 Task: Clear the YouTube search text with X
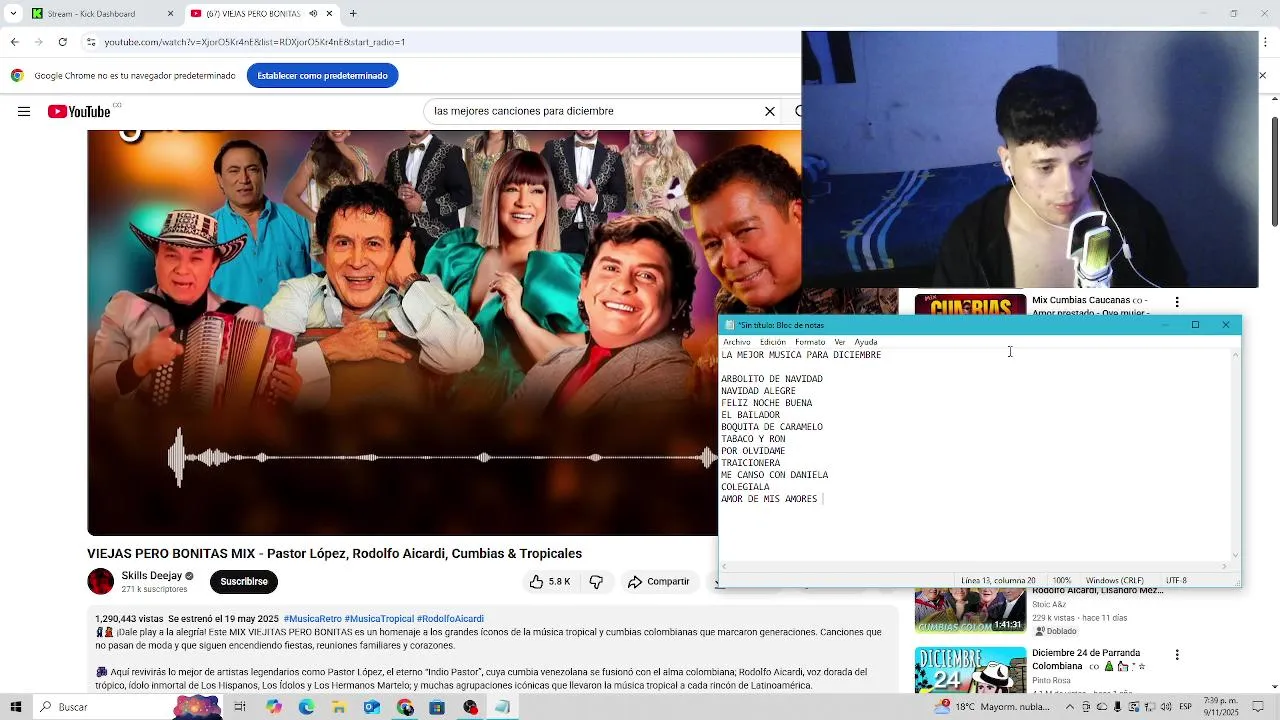click(770, 111)
